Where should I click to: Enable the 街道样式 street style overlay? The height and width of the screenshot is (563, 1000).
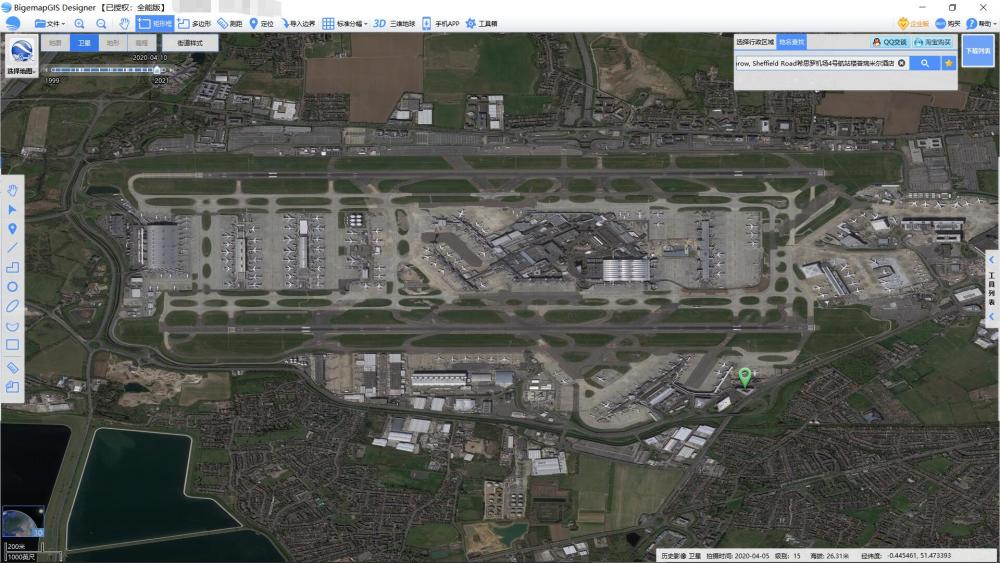[189, 44]
